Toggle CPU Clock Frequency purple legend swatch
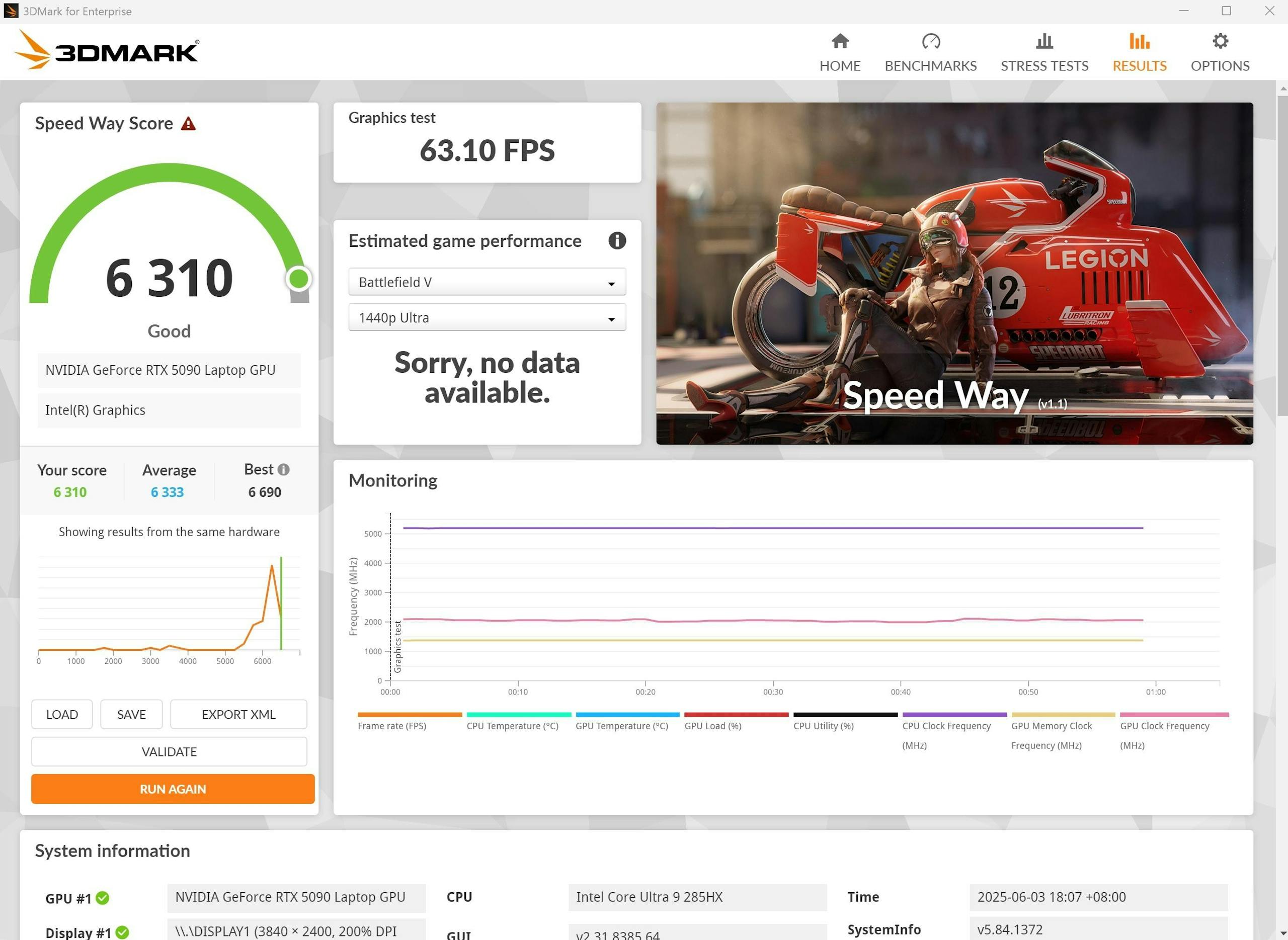1288x940 pixels. coord(954,715)
